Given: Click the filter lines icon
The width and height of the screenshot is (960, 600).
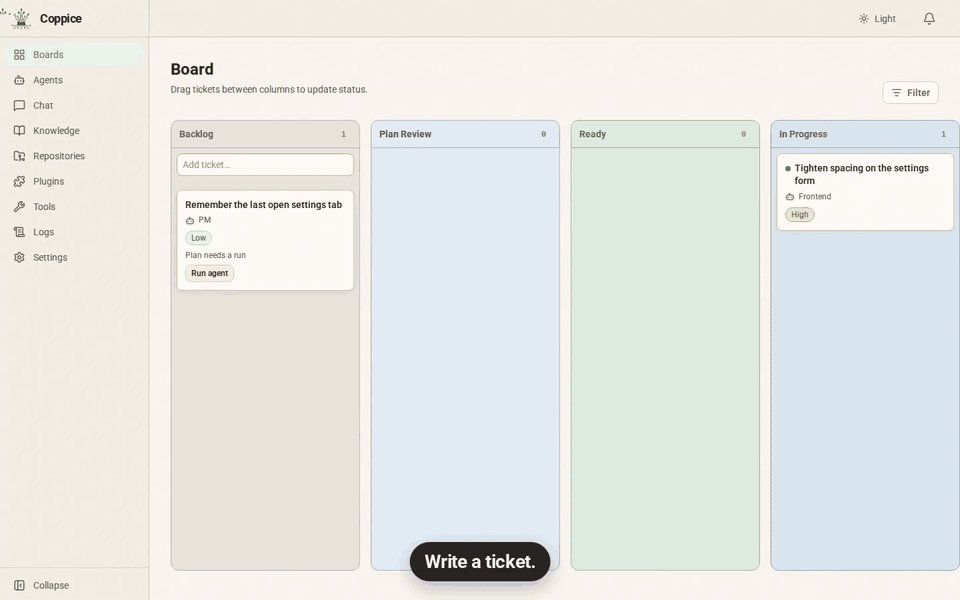Looking at the screenshot, I should pyautogui.click(x=896, y=92).
